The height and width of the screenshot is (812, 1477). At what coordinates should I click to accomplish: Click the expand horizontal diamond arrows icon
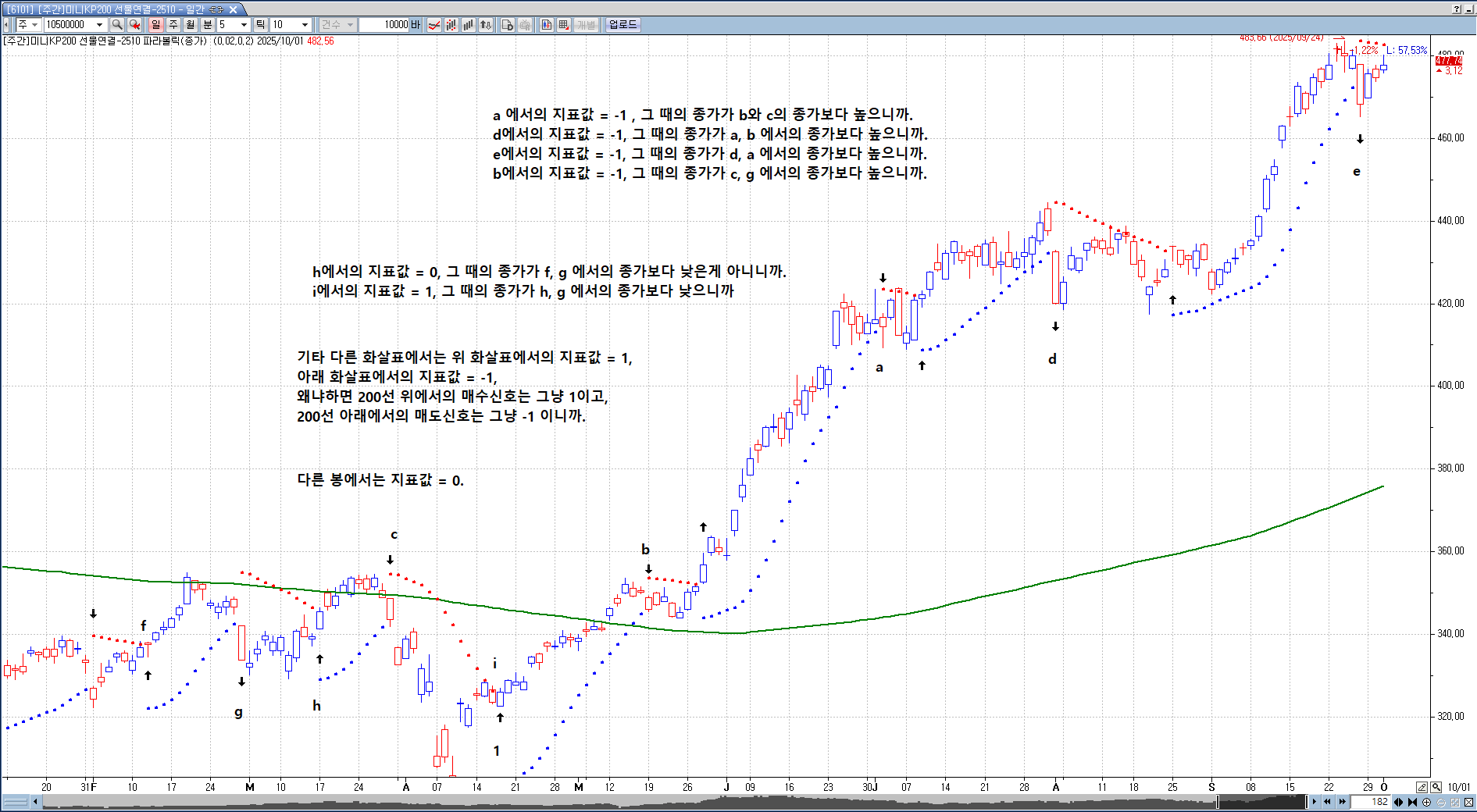[x=1399, y=802]
